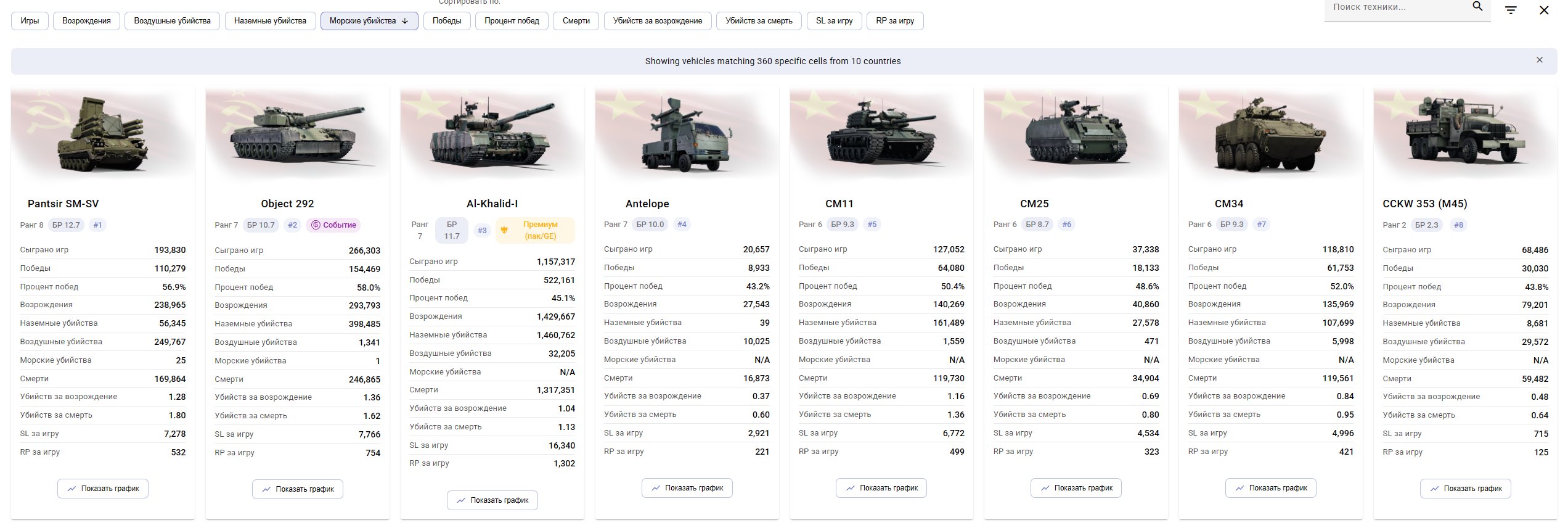1568x525 pixels.
Task: Expand the graph for Al-Khalid-I
Action: pos(492,500)
